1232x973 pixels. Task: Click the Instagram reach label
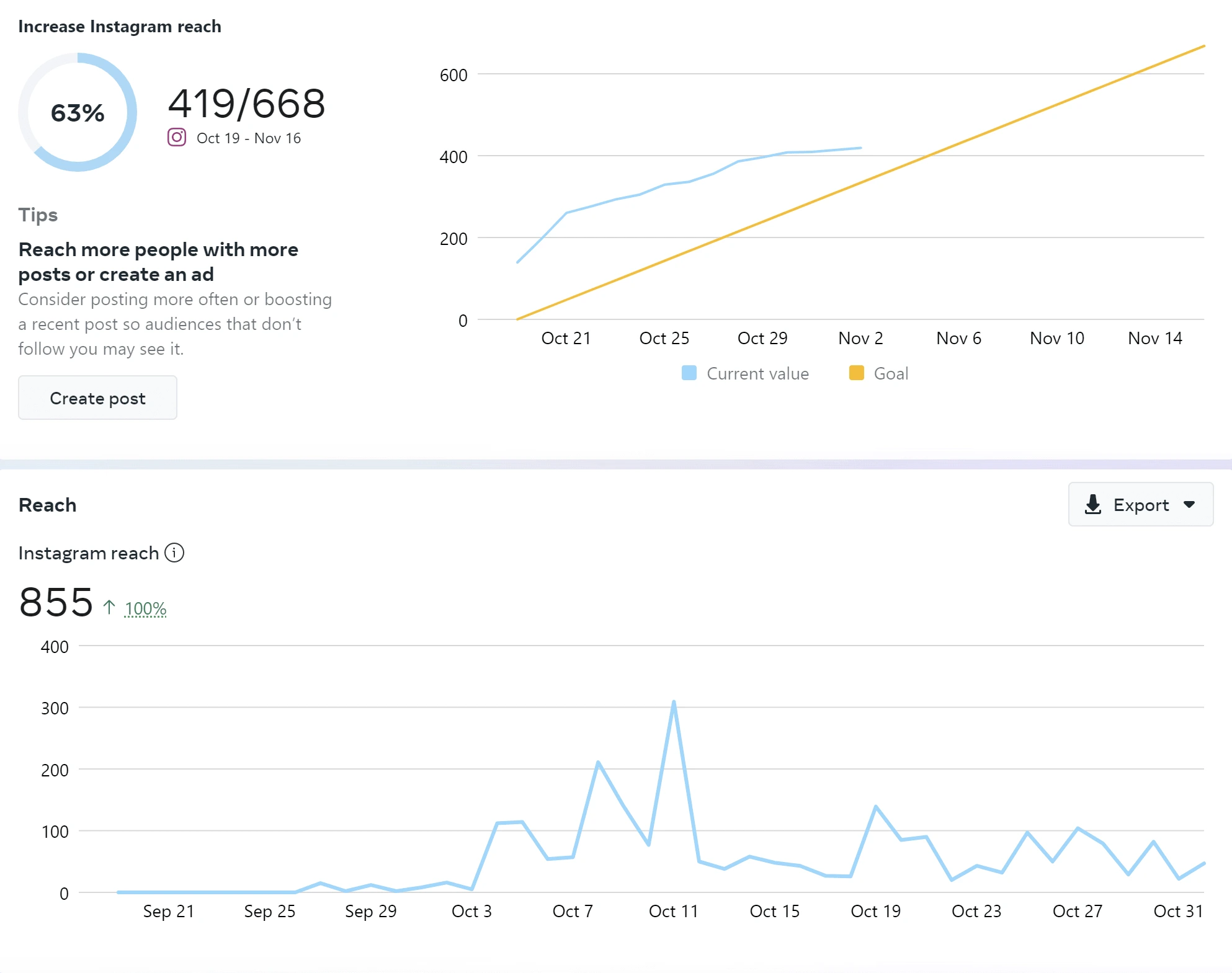[89, 553]
